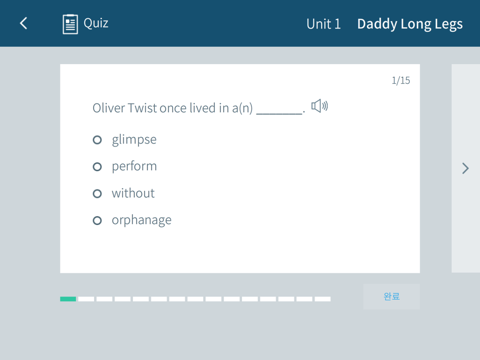This screenshot has height=360, width=480.
Task: Jump to second progress bar segment
Action: pyautogui.click(x=86, y=299)
